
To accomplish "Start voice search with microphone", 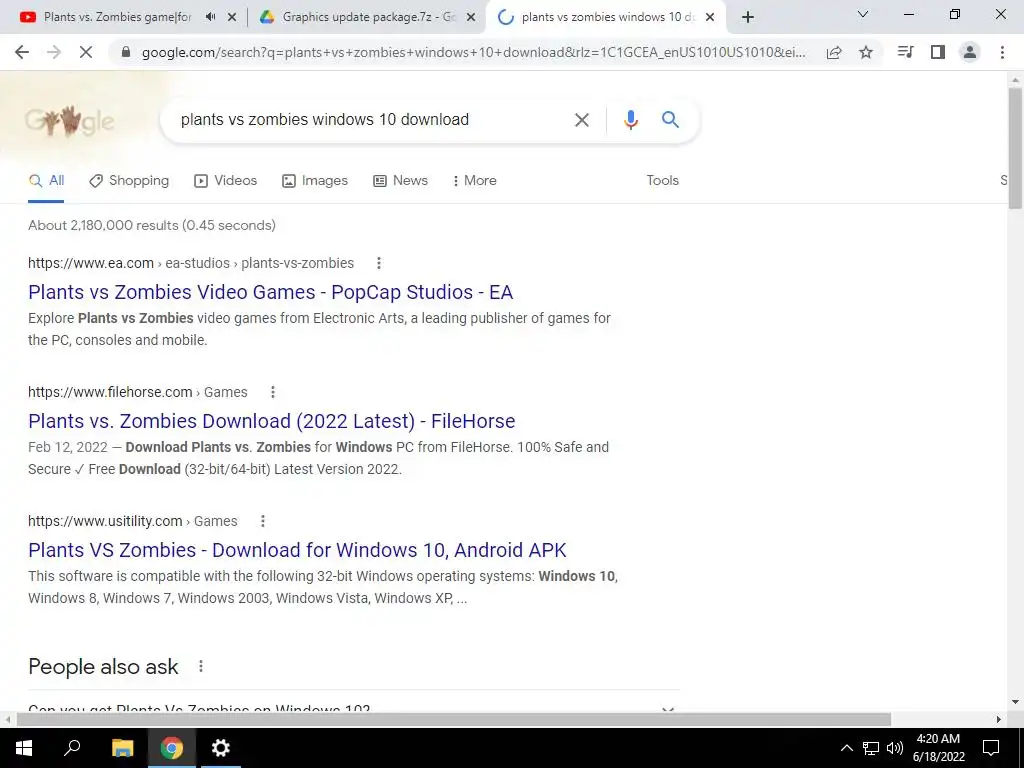I will click(630, 120).
